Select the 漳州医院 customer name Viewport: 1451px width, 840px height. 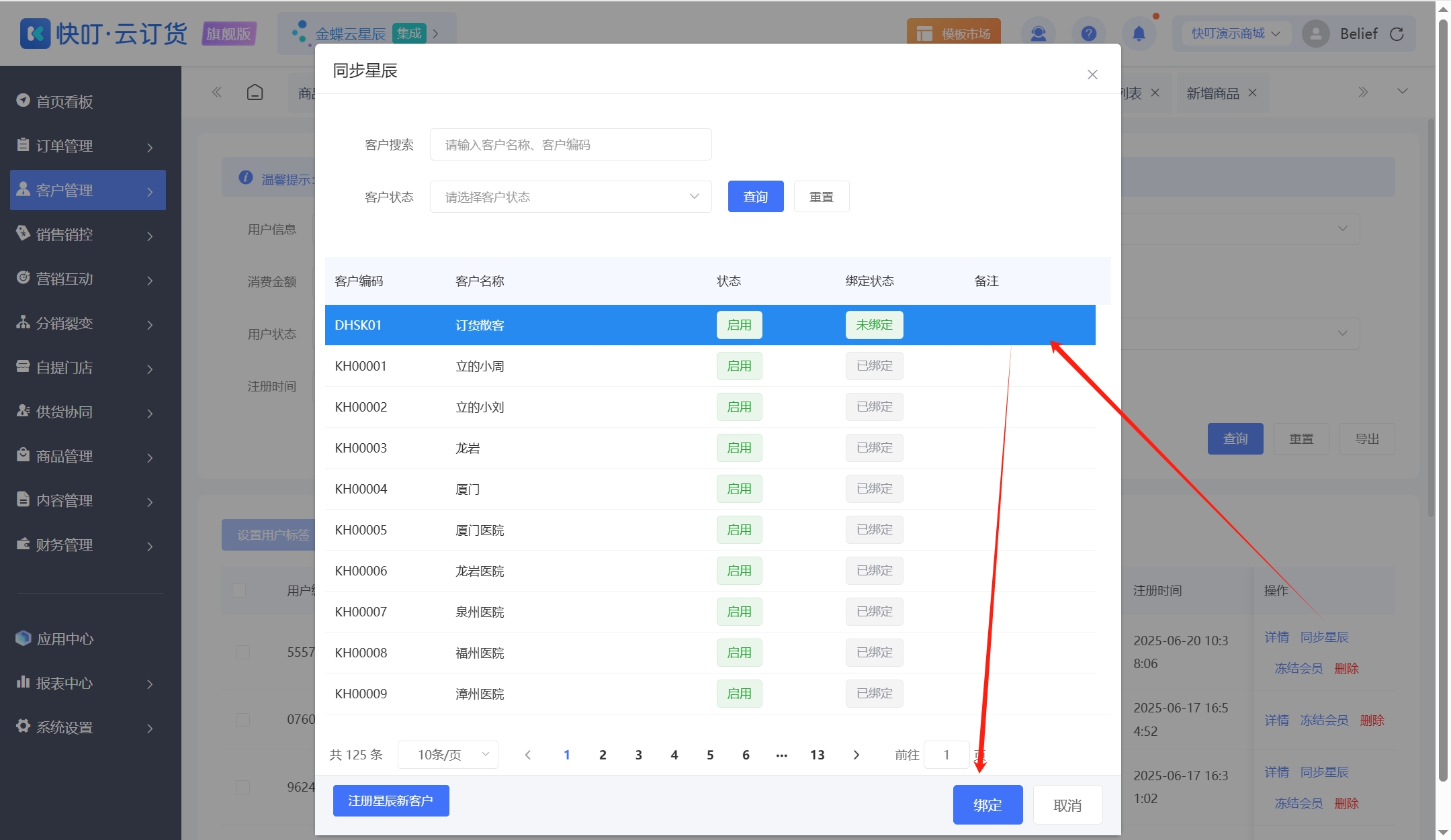point(480,694)
